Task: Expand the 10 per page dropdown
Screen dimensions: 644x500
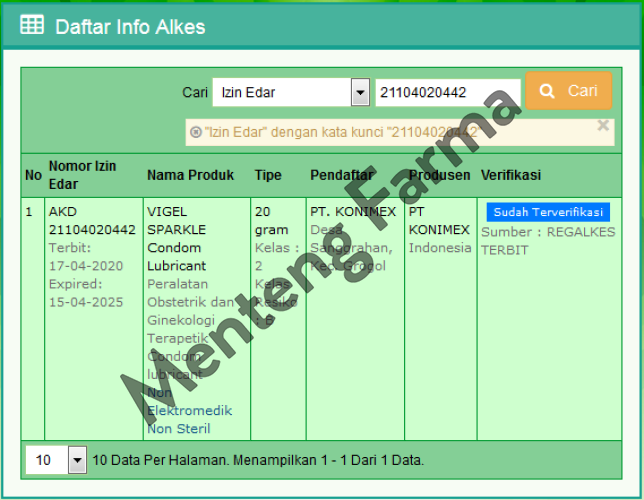Action: 77,460
